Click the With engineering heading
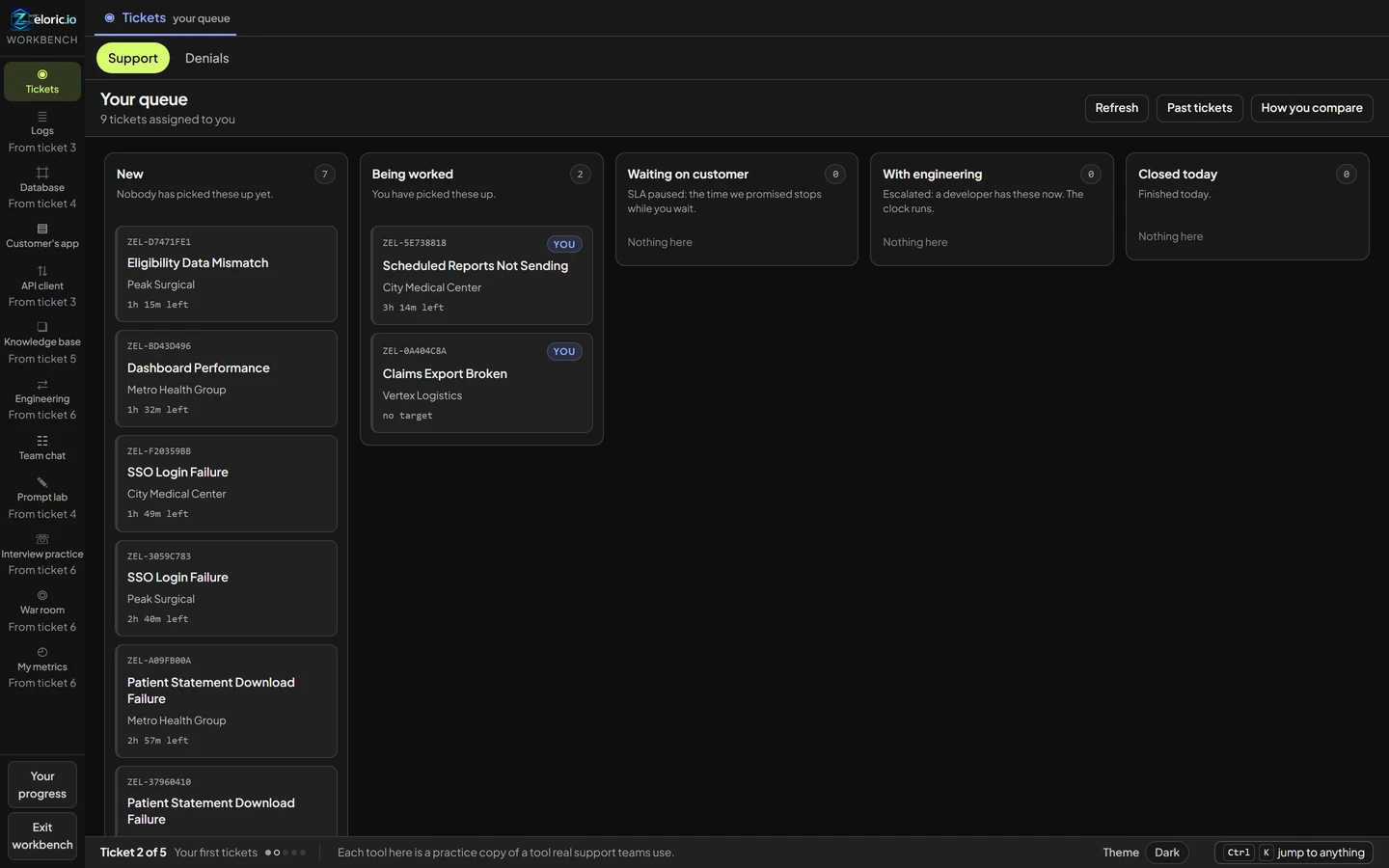The width and height of the screenshot is (1389, 868). 932,175
